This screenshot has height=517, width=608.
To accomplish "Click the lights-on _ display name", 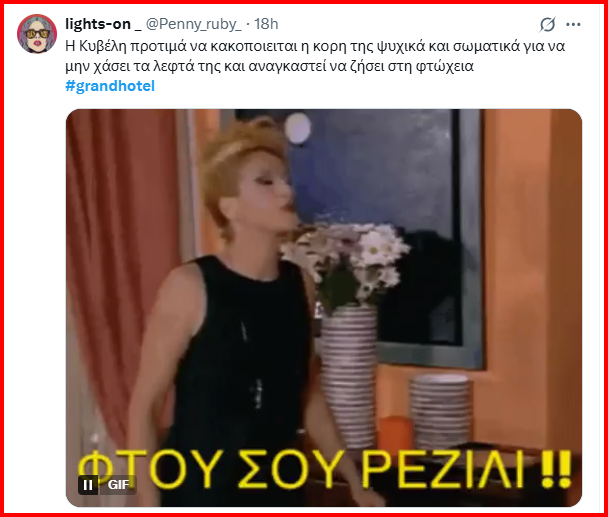I will coord(103,24).
